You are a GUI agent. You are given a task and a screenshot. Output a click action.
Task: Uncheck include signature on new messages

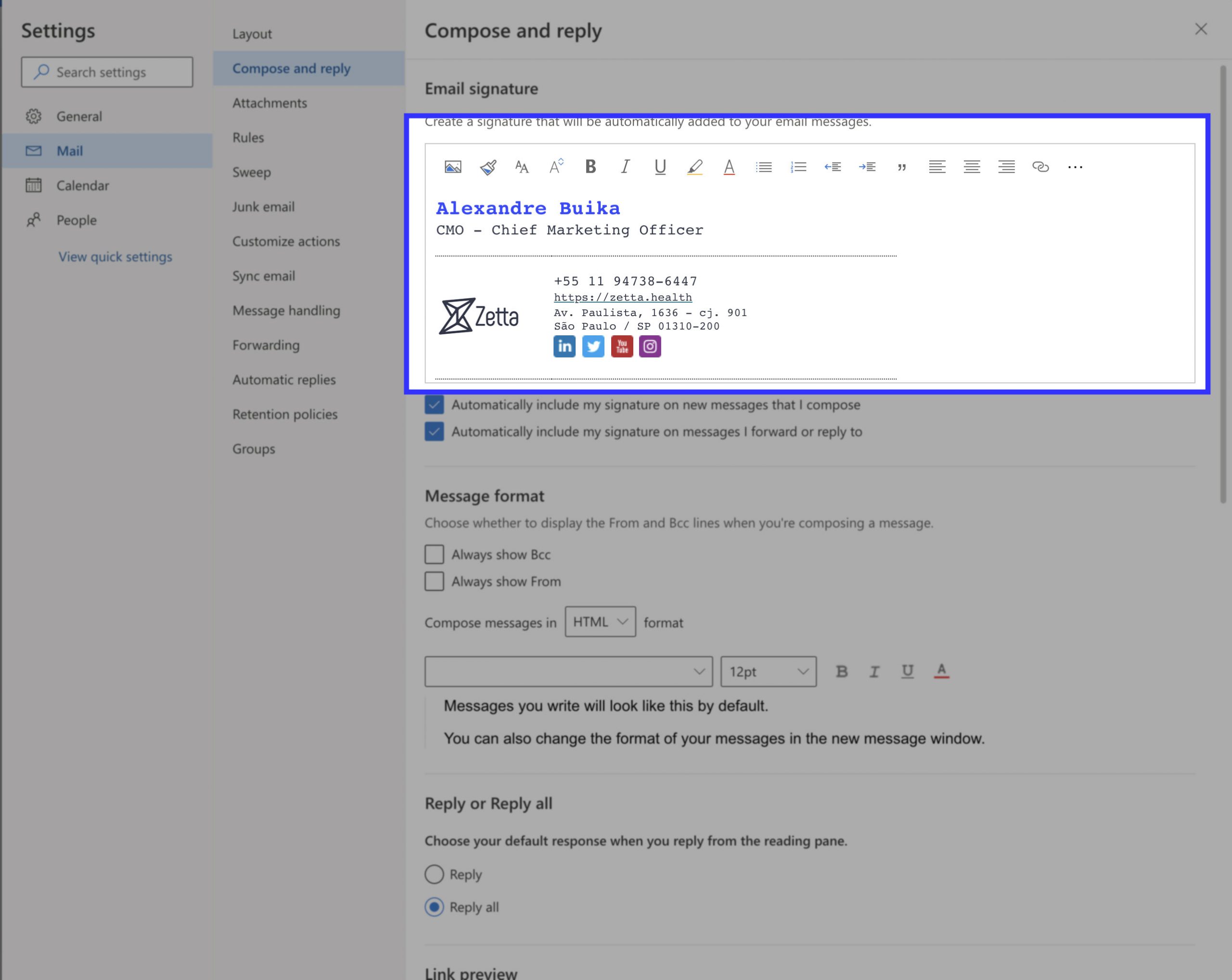coord(434,405)
